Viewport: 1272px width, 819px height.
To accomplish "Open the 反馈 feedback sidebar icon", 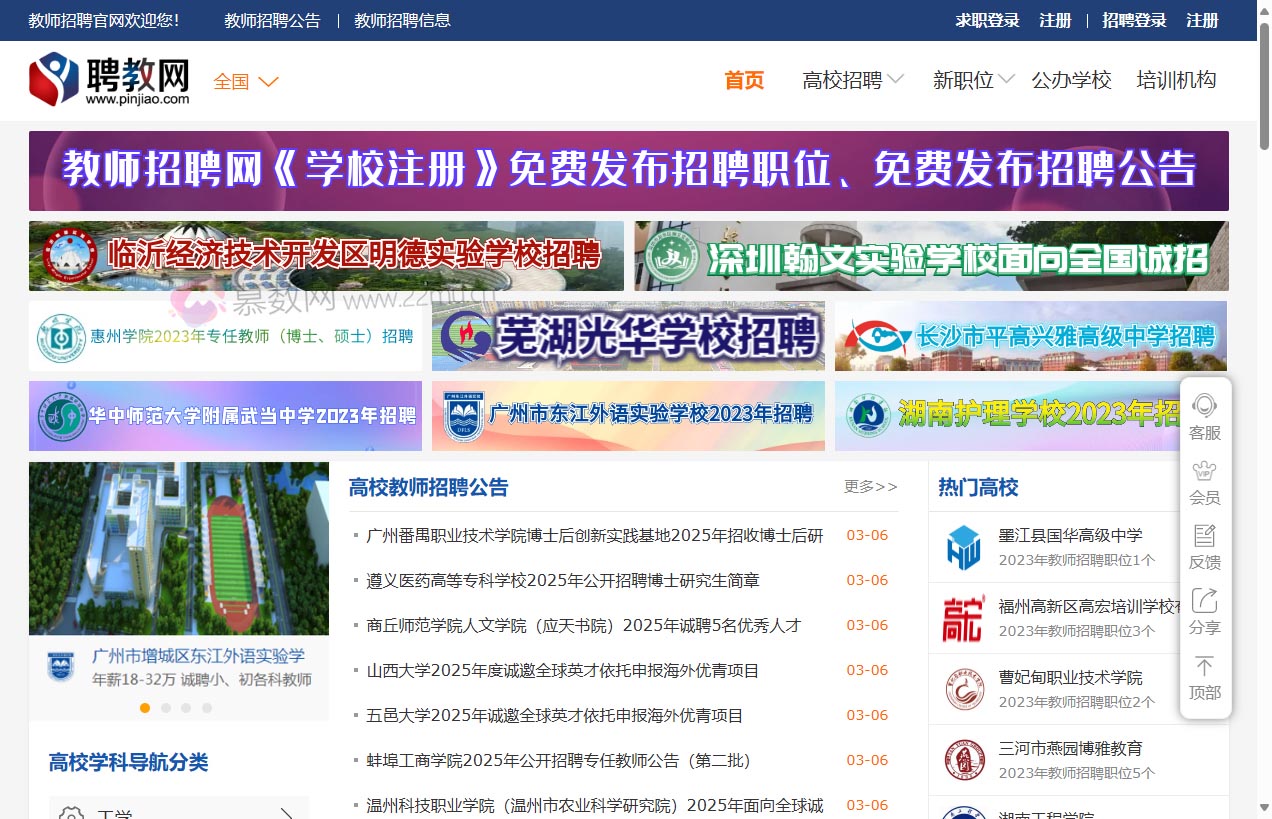I will click(x=1205, y=547).
